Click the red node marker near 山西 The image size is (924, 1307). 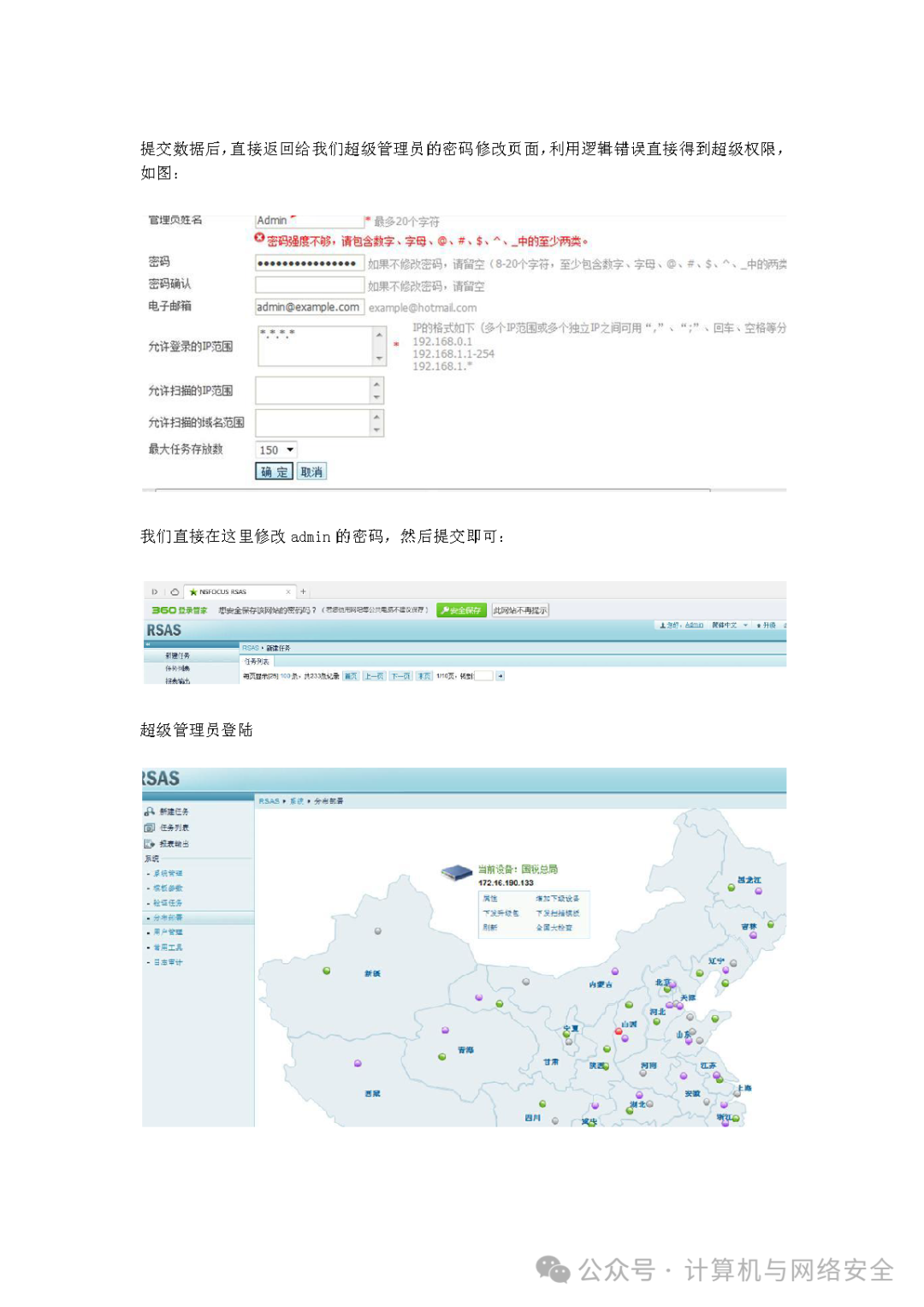[619, 1031]
